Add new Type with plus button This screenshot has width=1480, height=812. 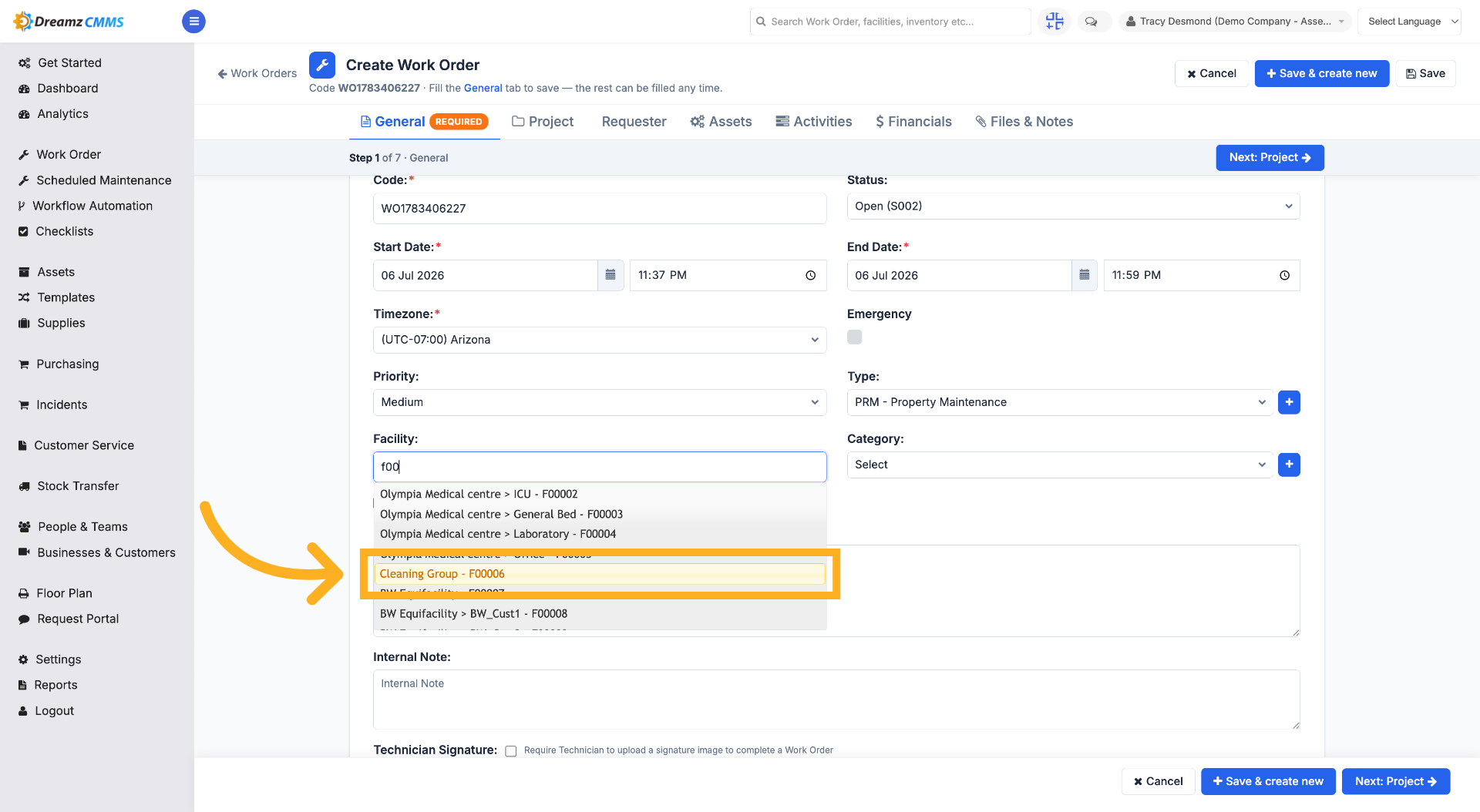[x=1289, y=402]
